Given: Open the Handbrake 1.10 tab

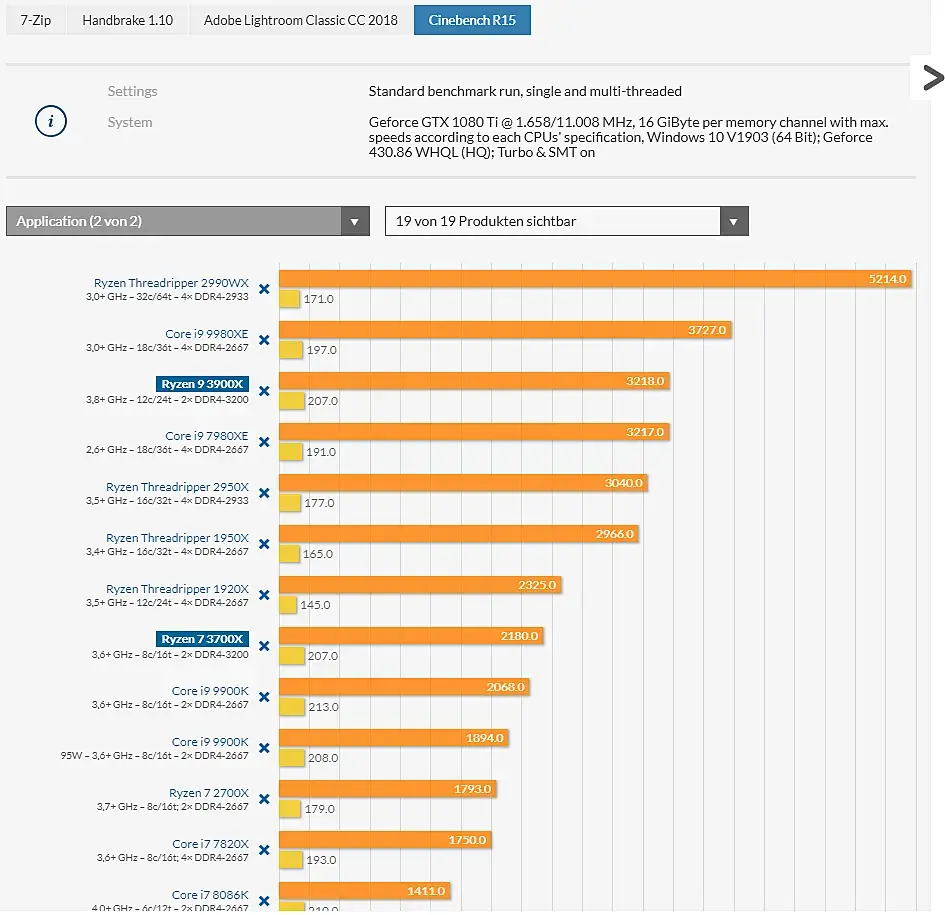Looking at the screenshot, I should [x=127, y=19].
